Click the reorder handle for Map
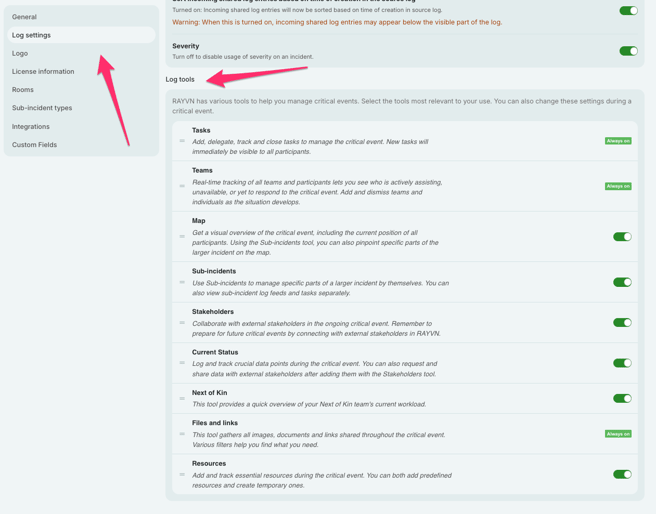The width and height of the screenshot is (656, 514). click(x=182, y=237)
